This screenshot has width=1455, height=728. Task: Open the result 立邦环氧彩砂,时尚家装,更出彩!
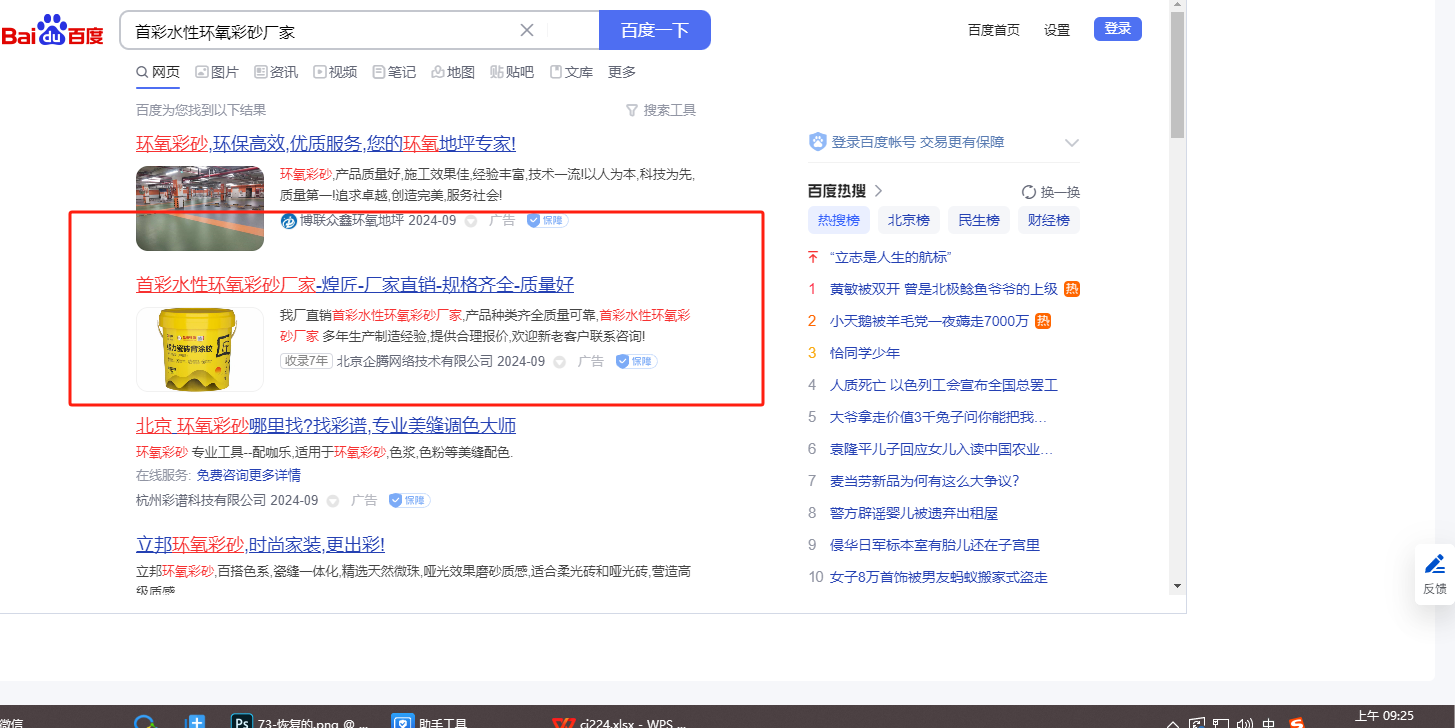click(260, 545)
